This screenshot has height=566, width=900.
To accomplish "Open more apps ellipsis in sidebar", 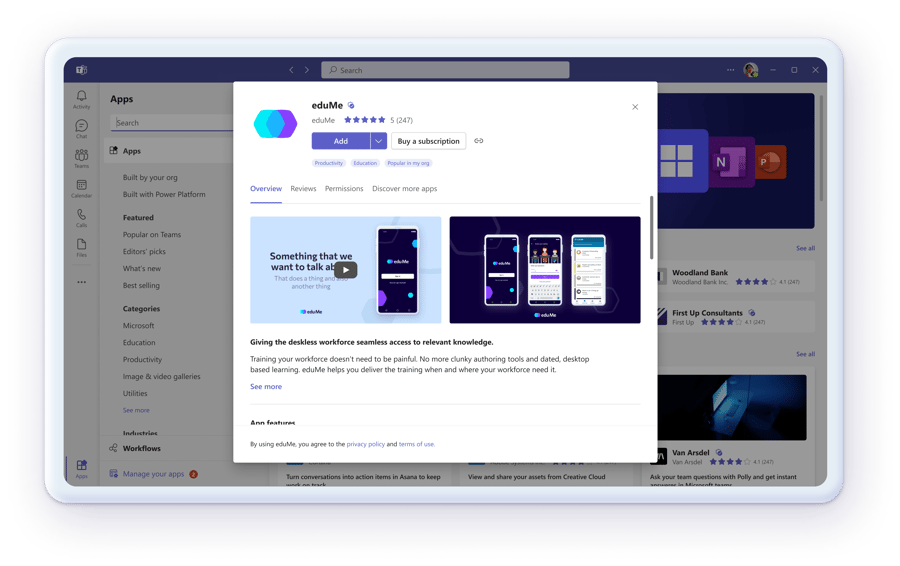I will point(82,282).
